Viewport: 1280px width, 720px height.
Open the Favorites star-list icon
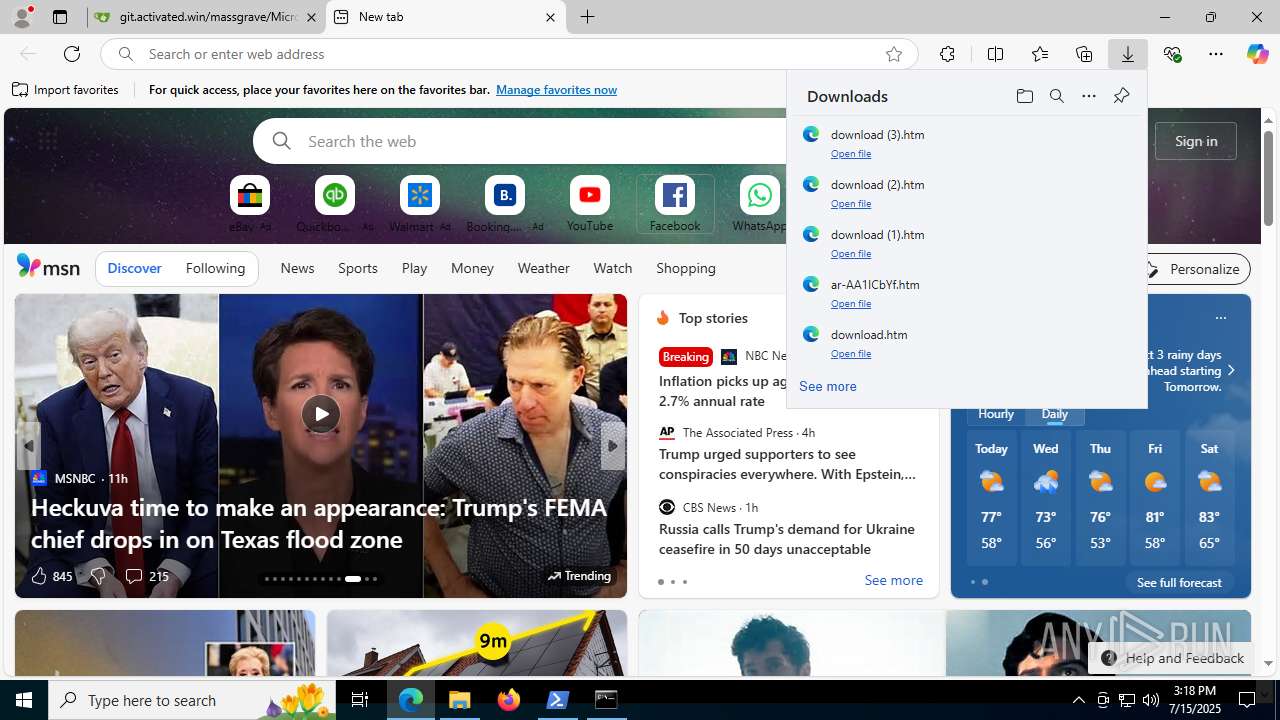(1040, 54)
